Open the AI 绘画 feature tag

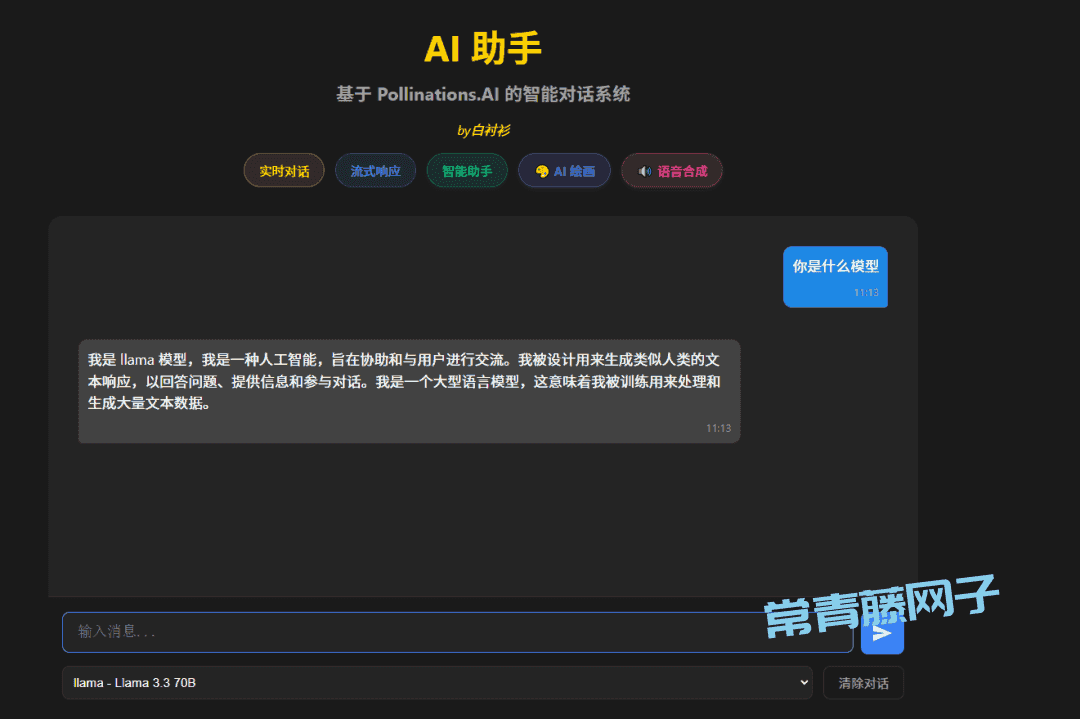[x=564, y=171]
